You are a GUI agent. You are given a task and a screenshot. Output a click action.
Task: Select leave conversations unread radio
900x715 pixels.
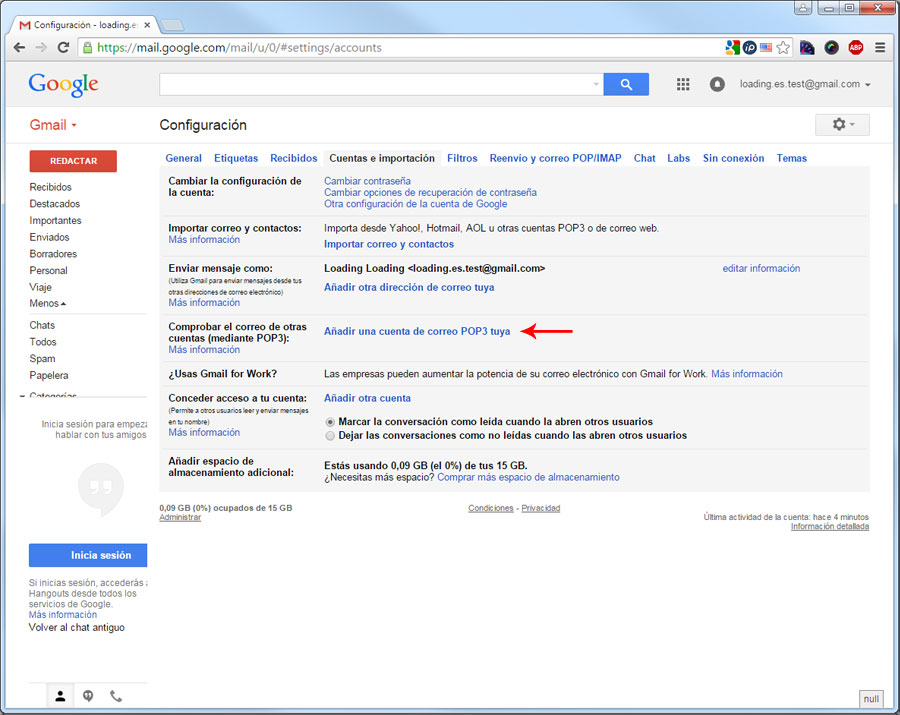[x=330, y=436]
